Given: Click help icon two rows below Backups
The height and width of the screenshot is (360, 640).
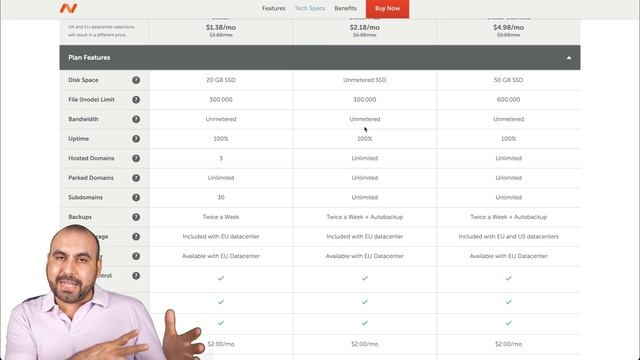Looking at the screenshot, I should [136, 256].
